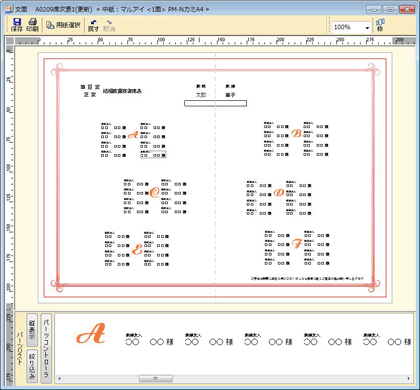Click the large orange A part thumbnail
The width and height of the screenshot is (420, 390).
pyautogui.click(x=91, y=334)
